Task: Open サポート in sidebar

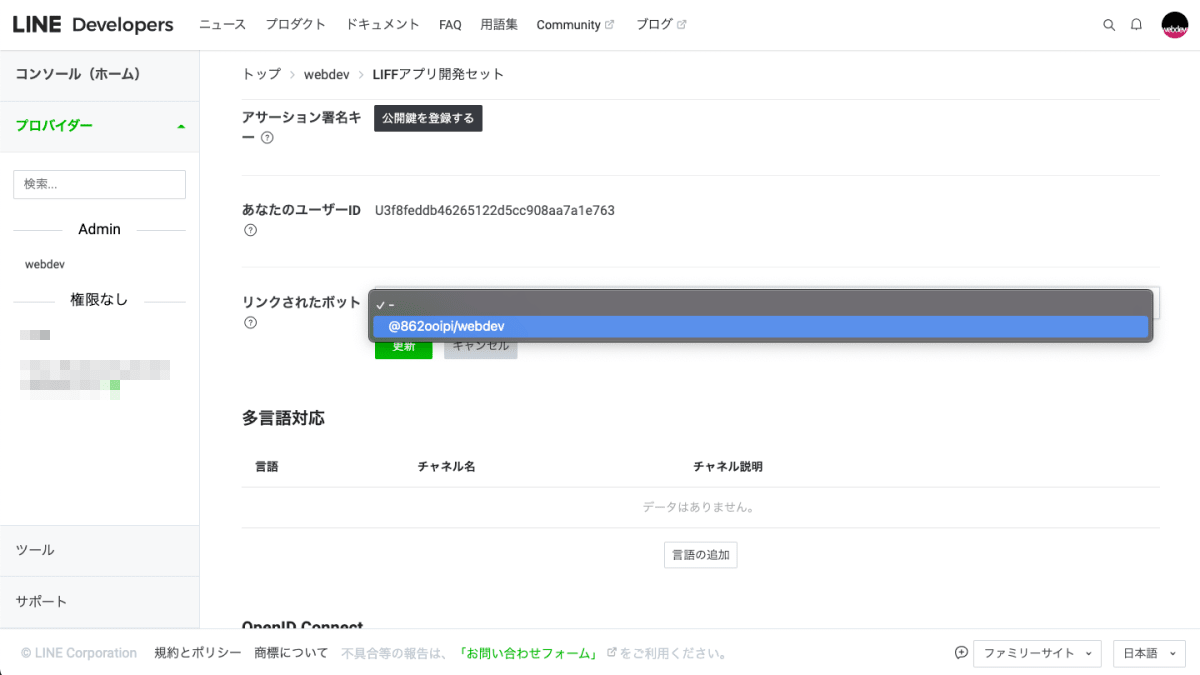Action: point(100,602)
